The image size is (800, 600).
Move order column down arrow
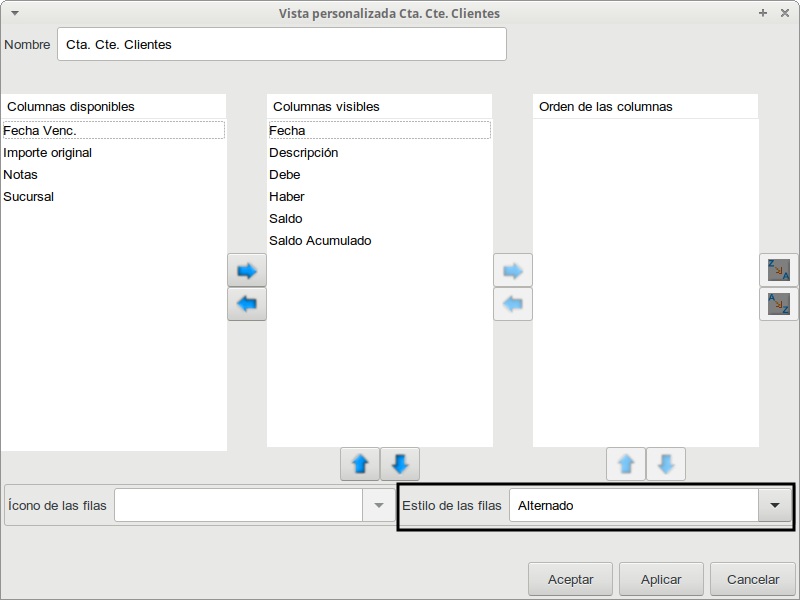(666, 464)
